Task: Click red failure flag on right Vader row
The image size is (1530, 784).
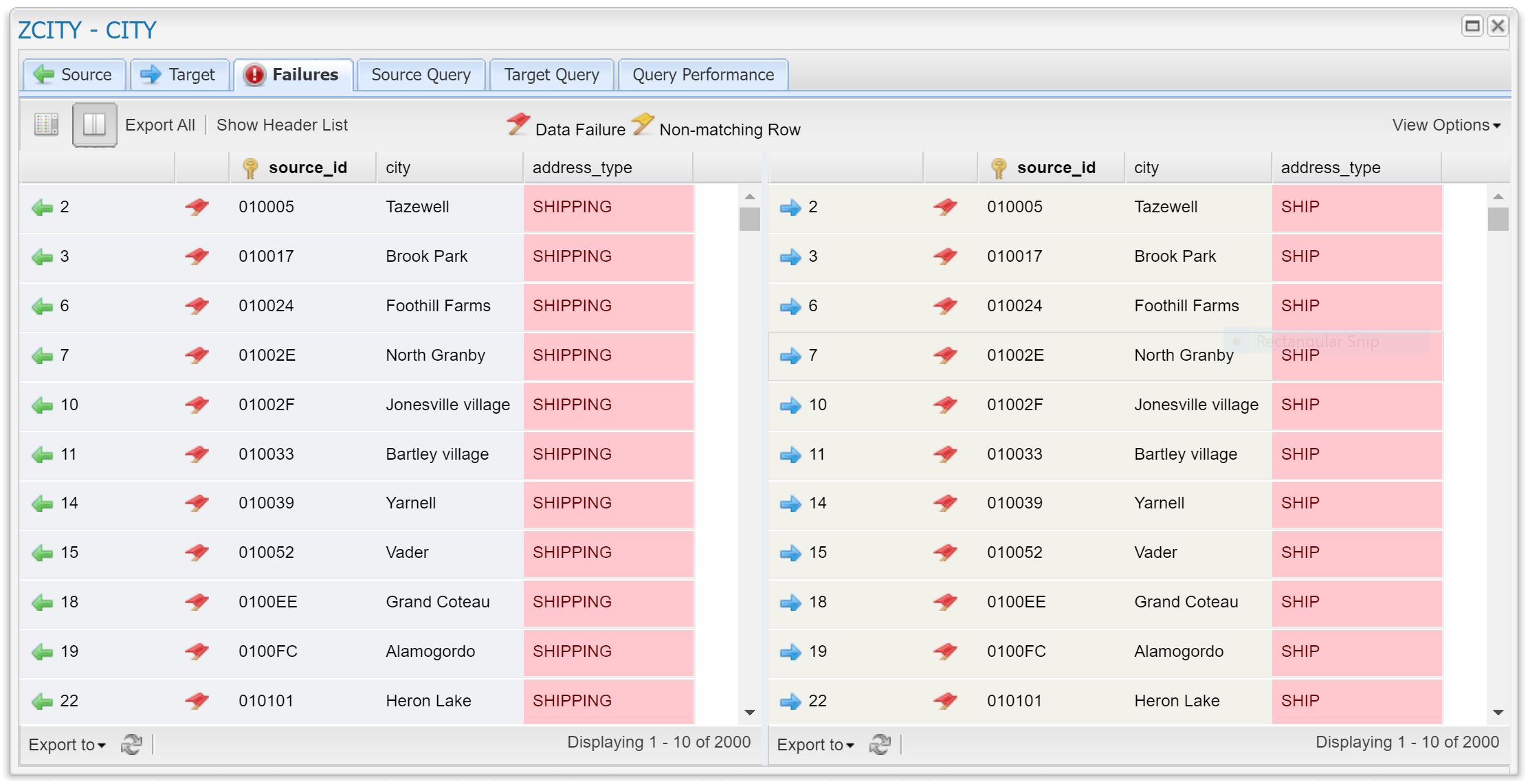Action: click(x=946, y=552)
